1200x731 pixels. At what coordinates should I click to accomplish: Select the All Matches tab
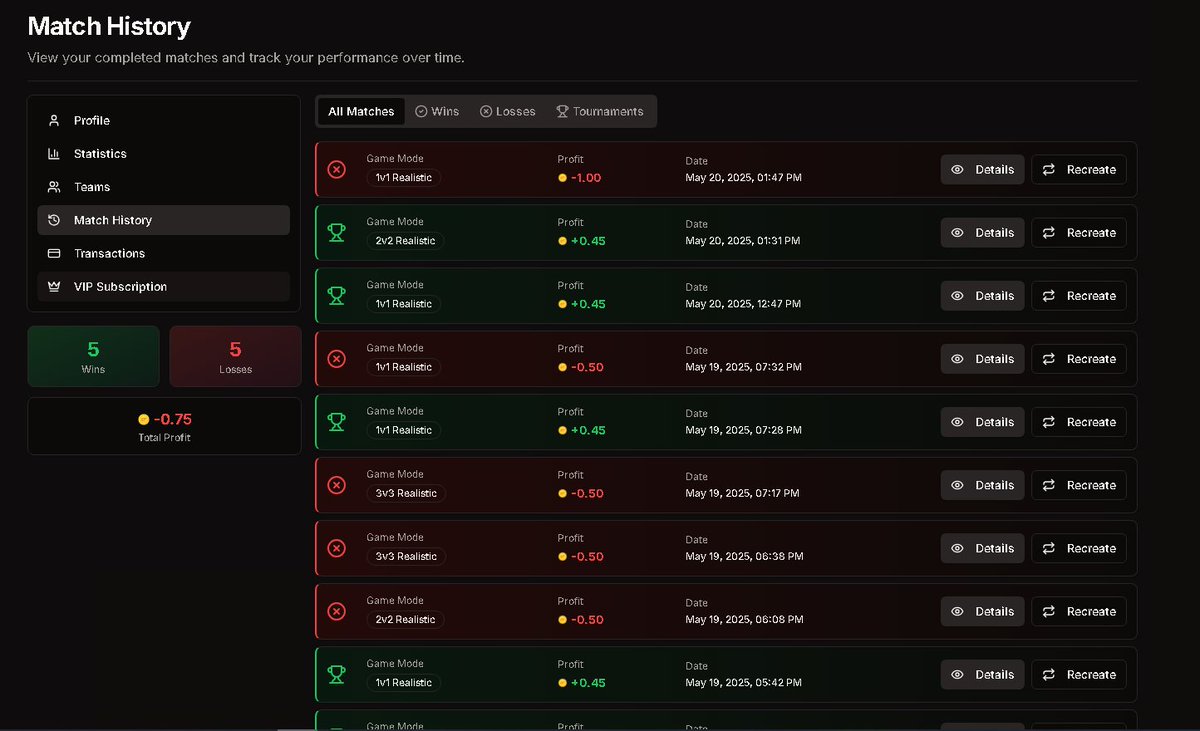coord(361,112)
